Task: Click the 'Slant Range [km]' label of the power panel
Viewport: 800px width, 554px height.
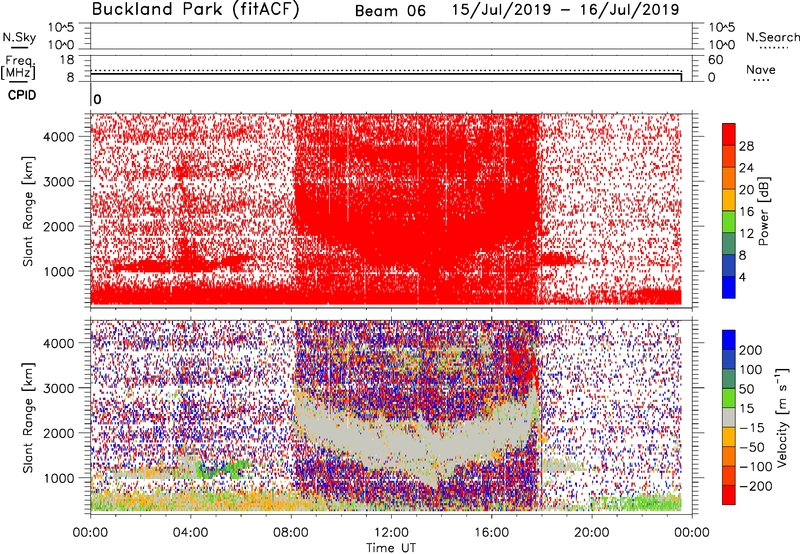Action: click(28, 211)
